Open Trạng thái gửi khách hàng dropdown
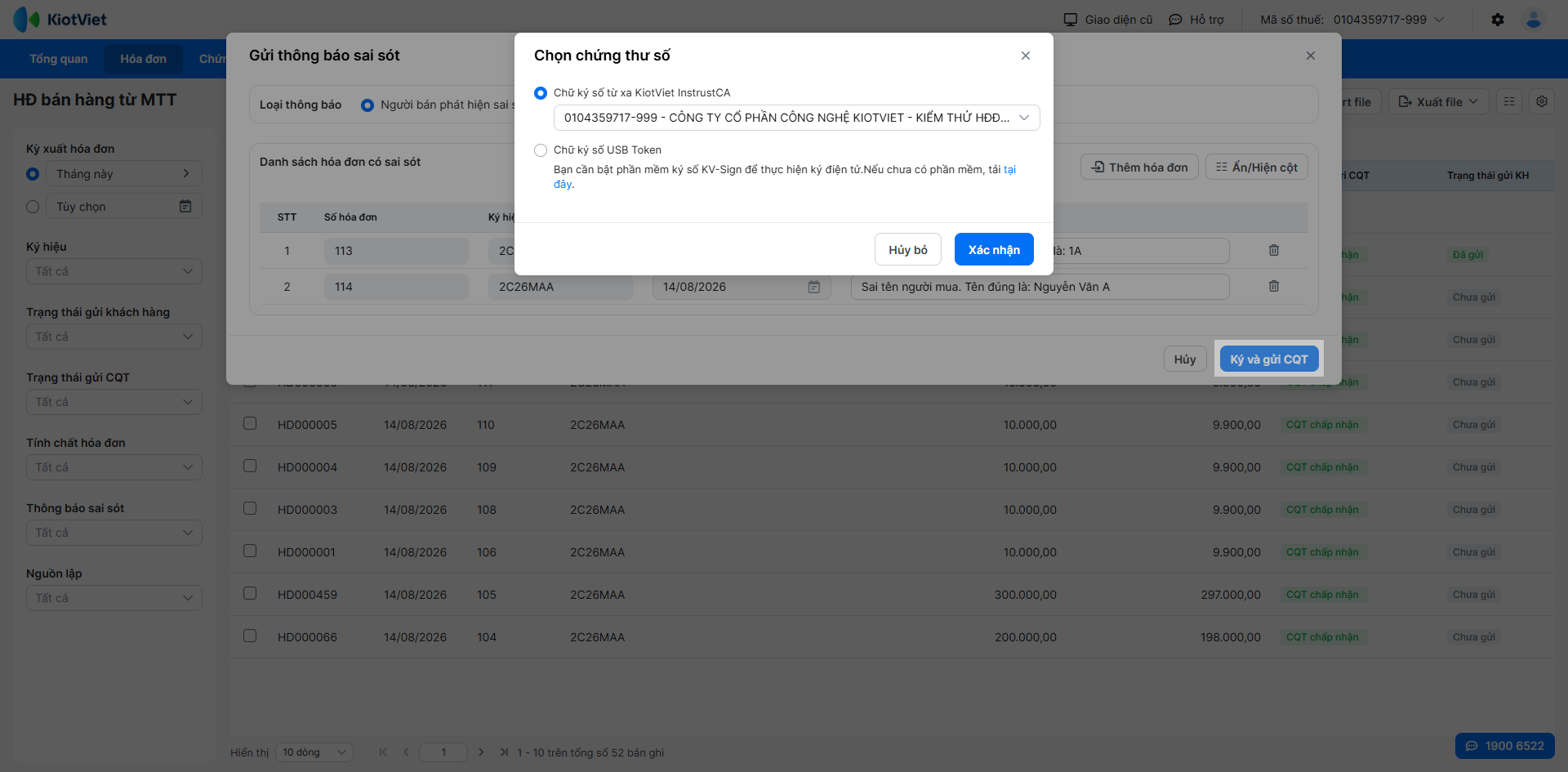1568x772 pixels. coord(114,337)
